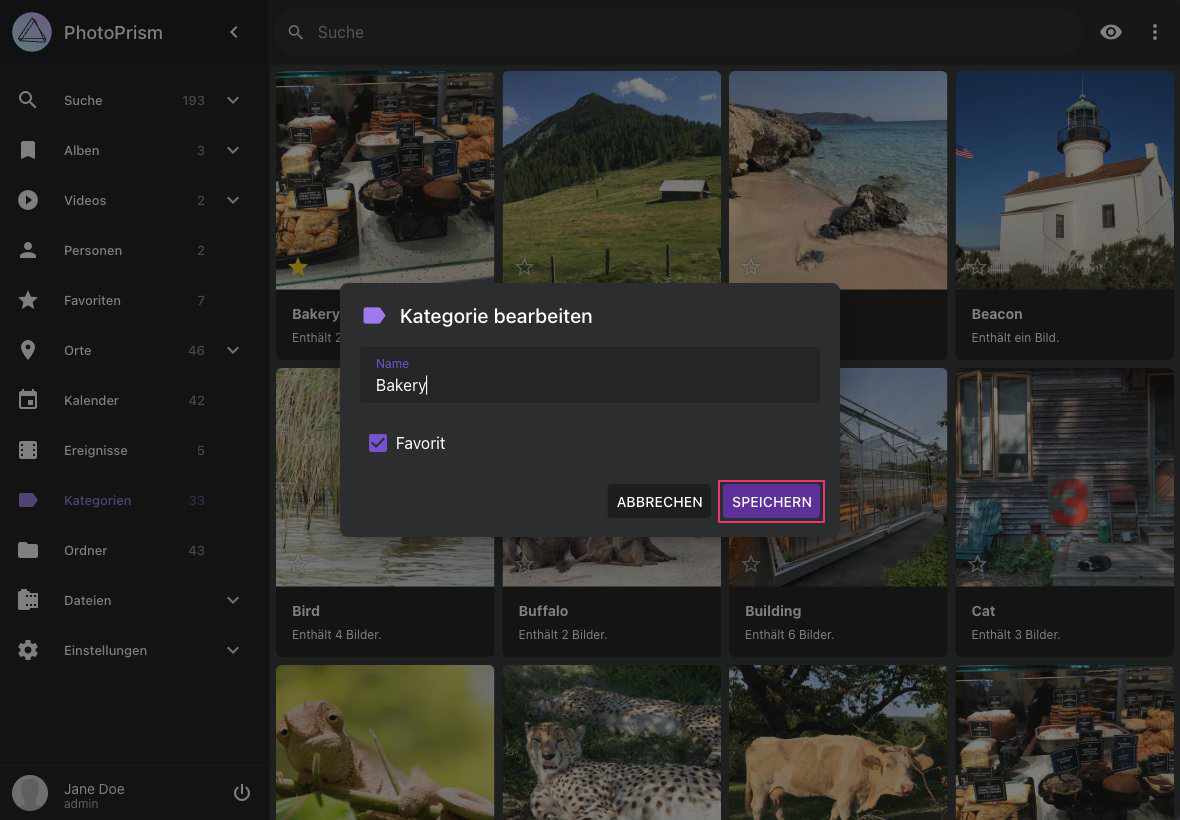Click the Kategorie bearbeiten dialog heading
Screen dimensions: 1180x820
coord(496,316)
